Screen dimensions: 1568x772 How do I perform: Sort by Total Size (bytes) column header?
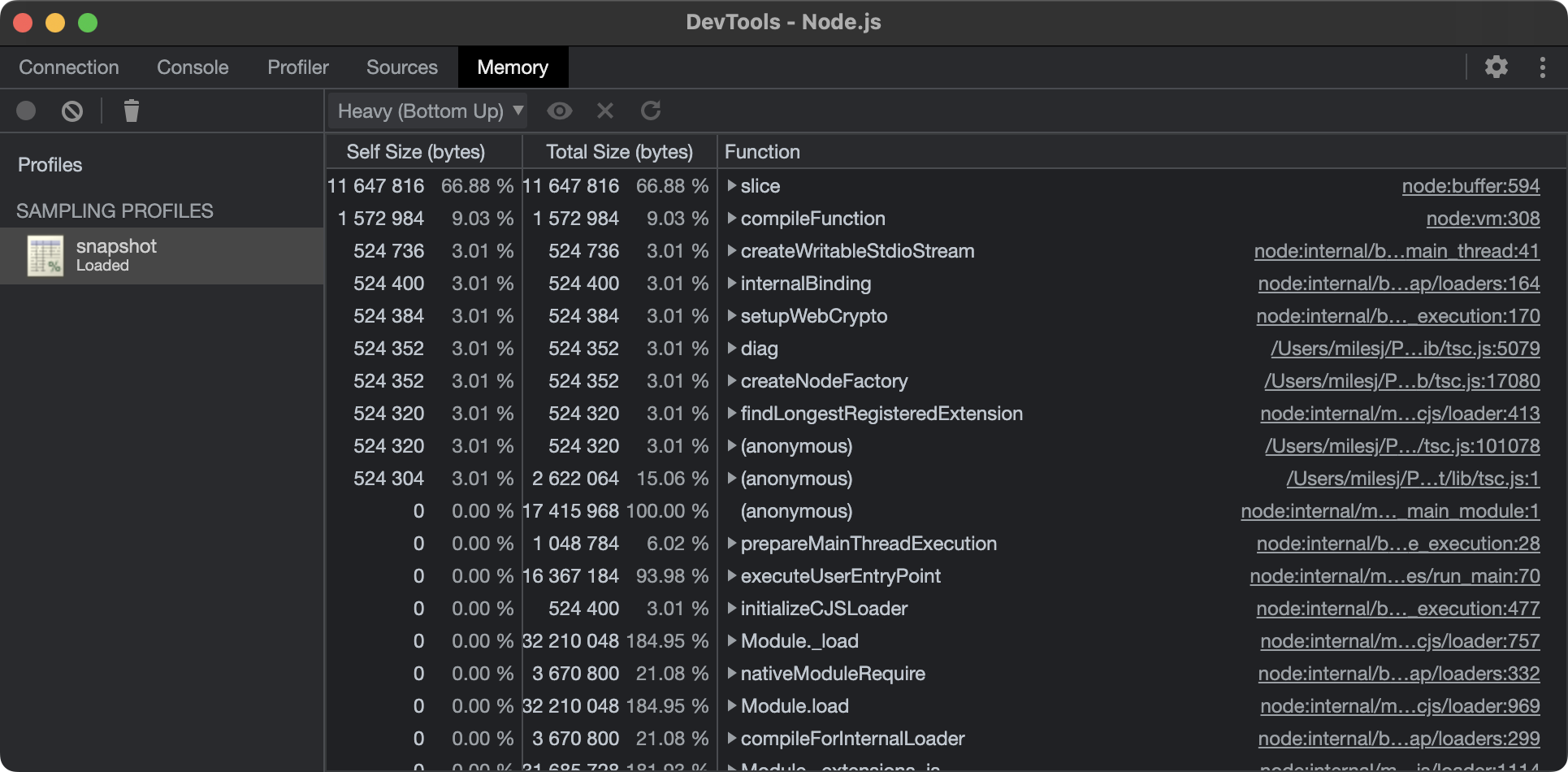[619, 152]
